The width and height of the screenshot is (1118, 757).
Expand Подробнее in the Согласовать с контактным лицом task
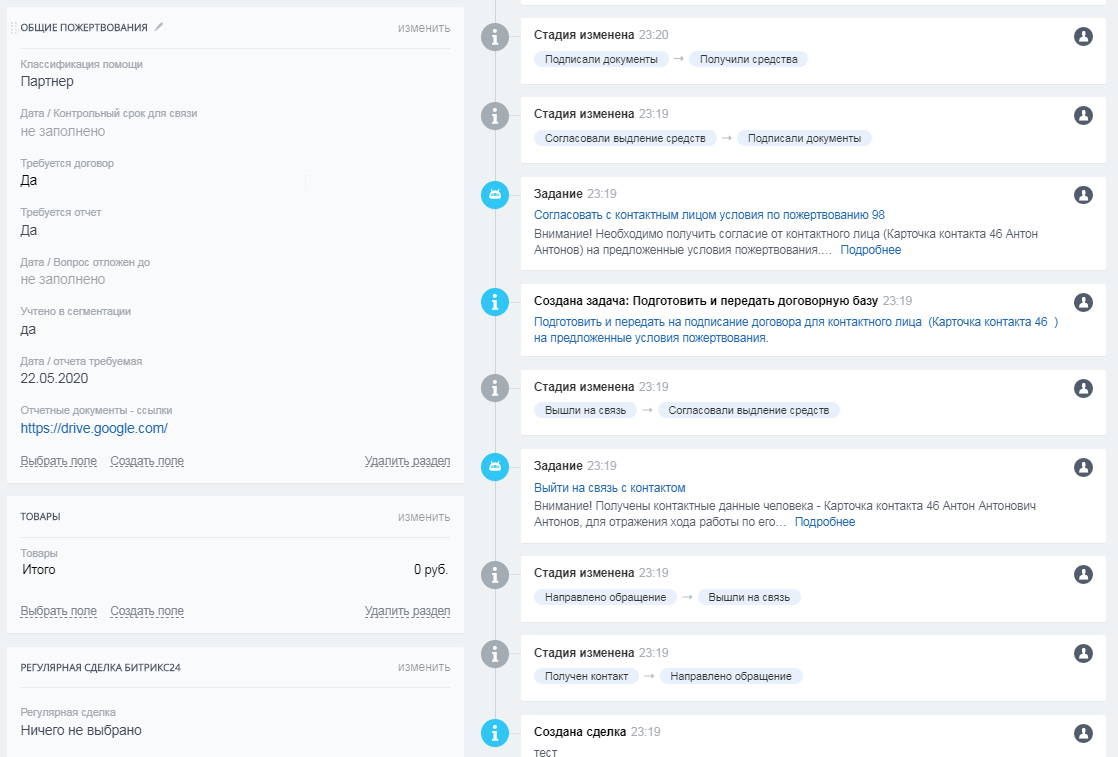870,250
